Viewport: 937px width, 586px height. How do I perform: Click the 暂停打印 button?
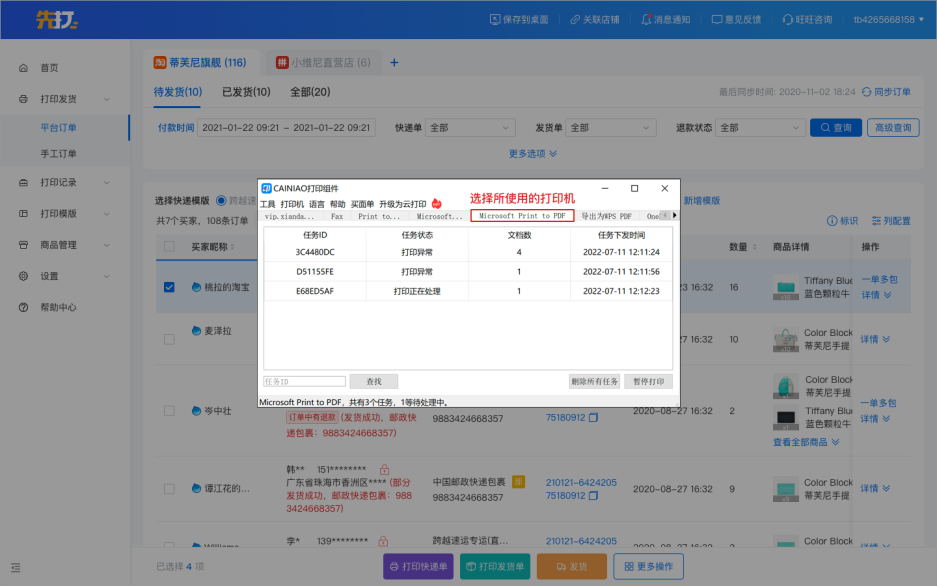(x=648, y=381)
